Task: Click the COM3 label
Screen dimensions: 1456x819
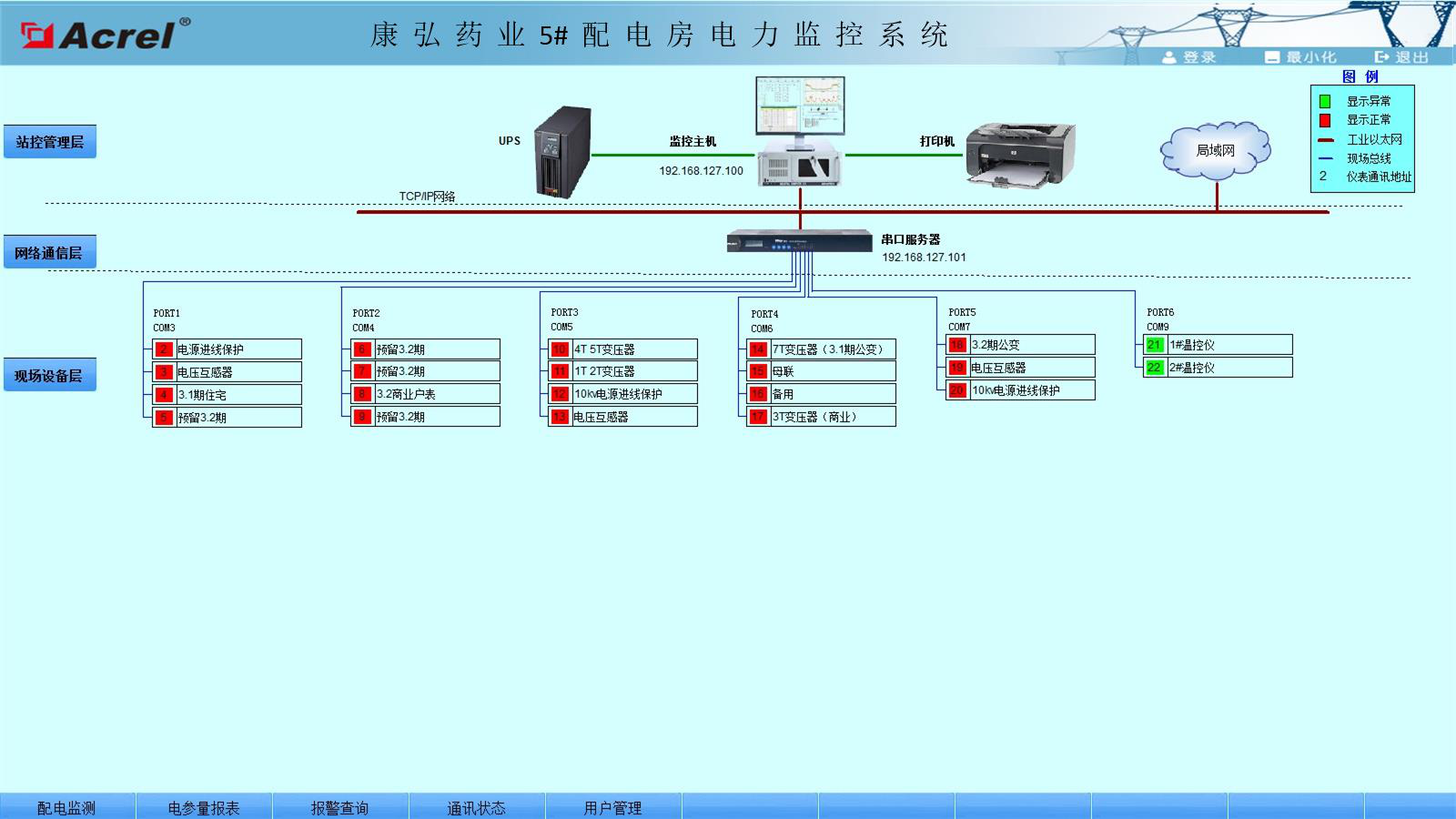Action: (164, 328)
